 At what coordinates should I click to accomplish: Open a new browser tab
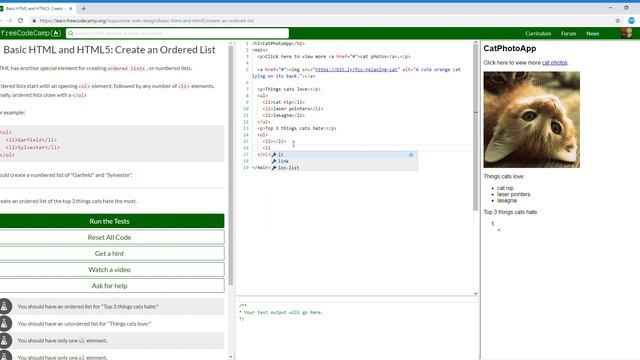tap(83, 8)
